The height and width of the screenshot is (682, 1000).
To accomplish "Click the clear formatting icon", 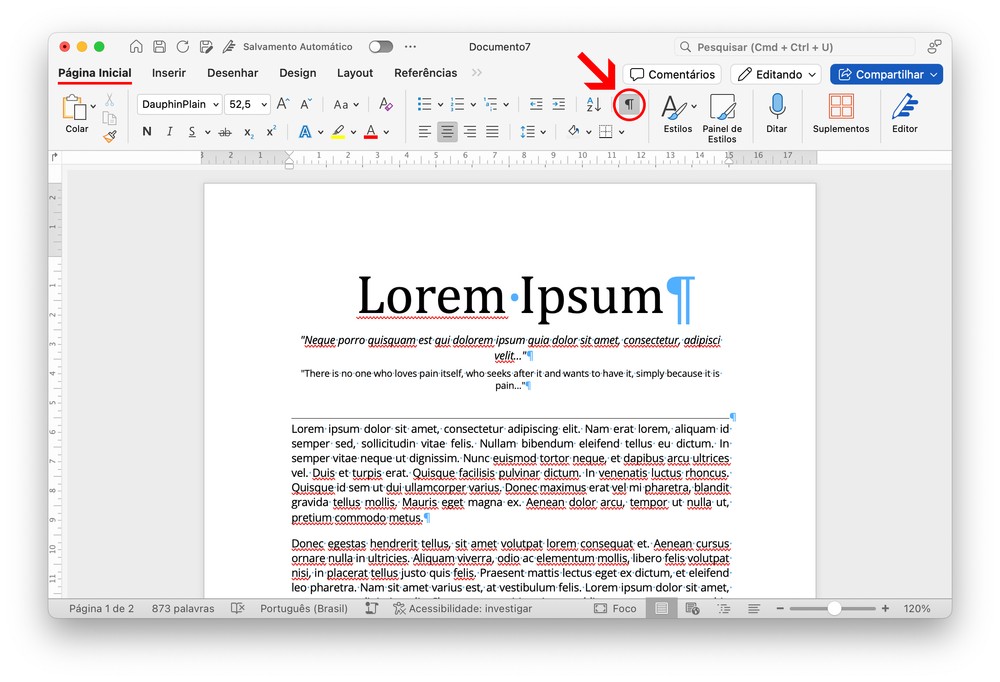I will tap(386, 104).
